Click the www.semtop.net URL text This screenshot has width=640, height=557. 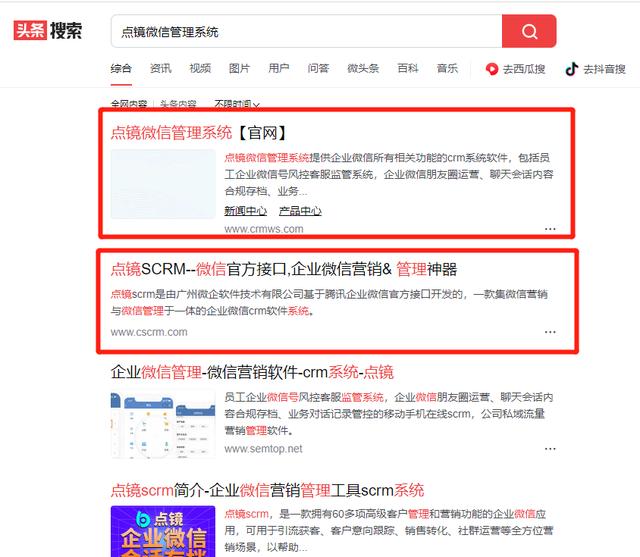[263, 449]
